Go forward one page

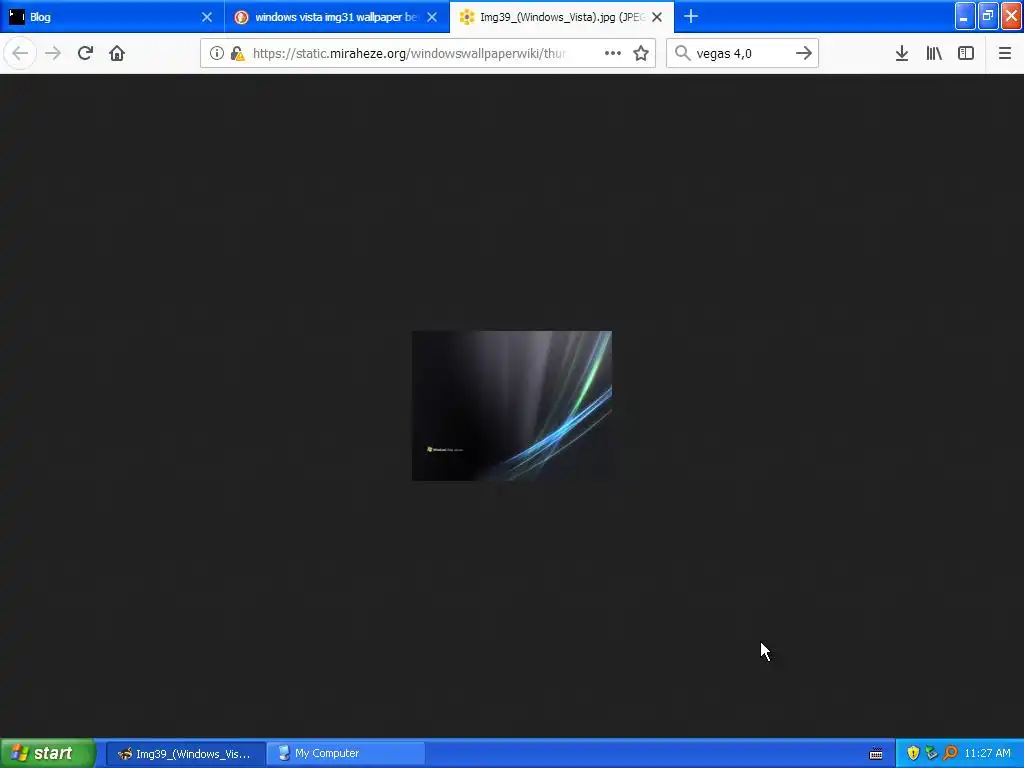(53, 53)
